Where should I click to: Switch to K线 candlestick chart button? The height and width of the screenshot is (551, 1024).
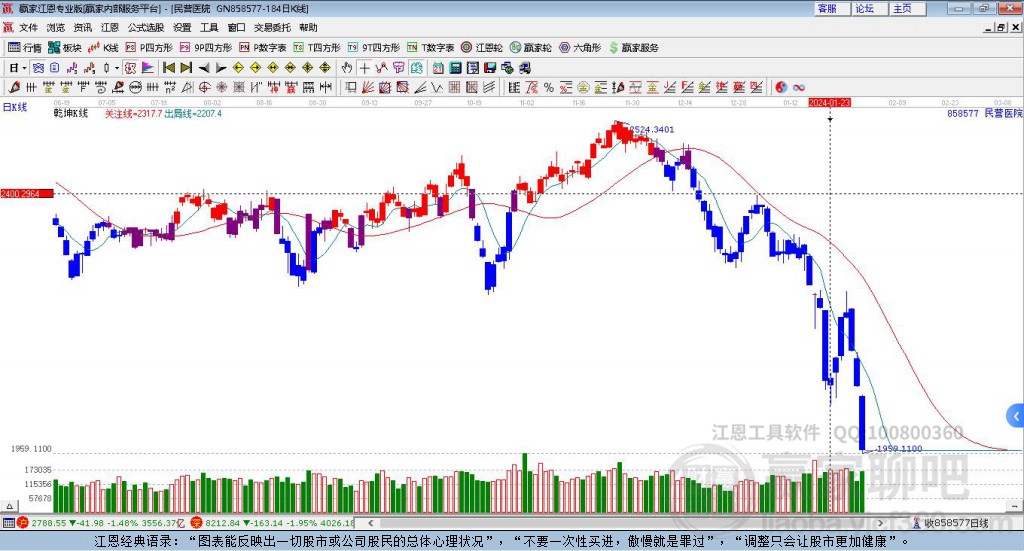tap(103, 48)
